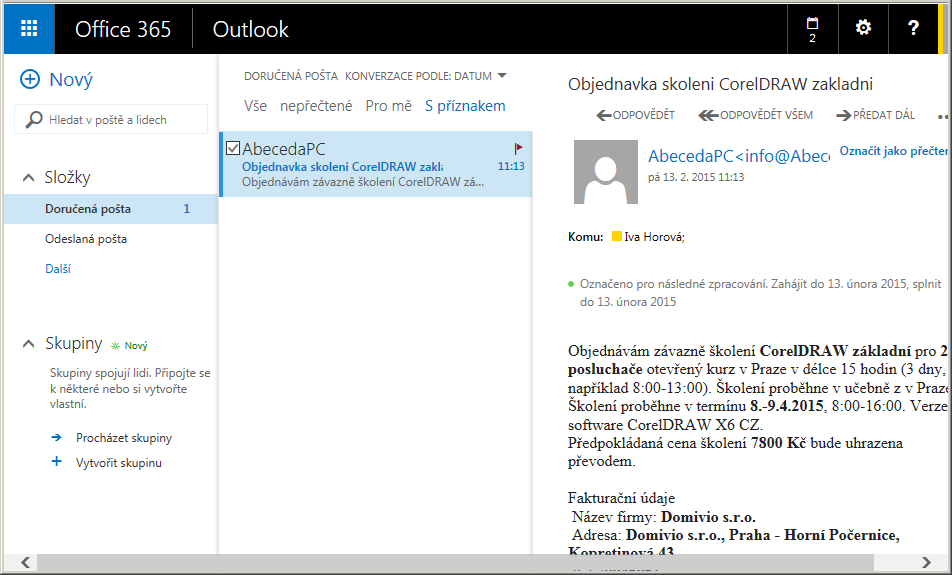Click the Procházet skupiny link
The height and width of the screenshot is (575, 952).
pyautogui.click(x=124, y=438)
